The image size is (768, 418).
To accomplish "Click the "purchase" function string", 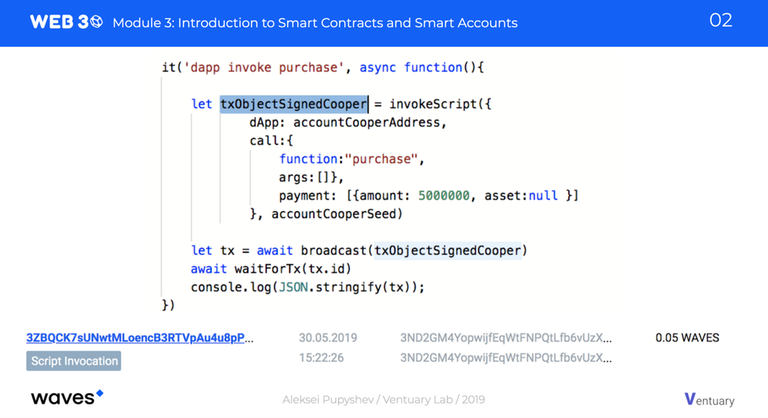I will click(x=381, y=159).
